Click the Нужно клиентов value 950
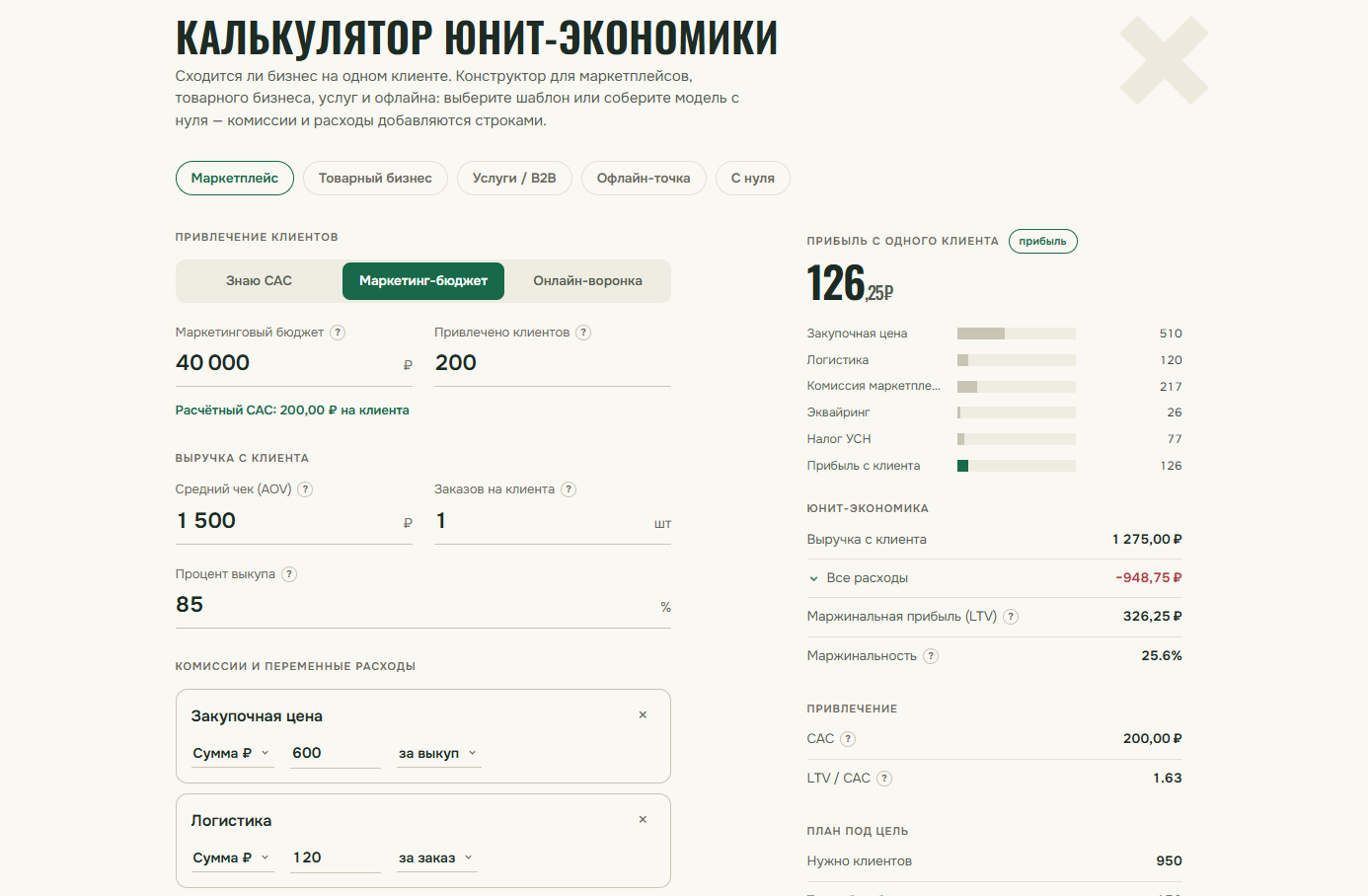The width and height of the screenshot is (1368, 896). click(x=1169, y=861)
